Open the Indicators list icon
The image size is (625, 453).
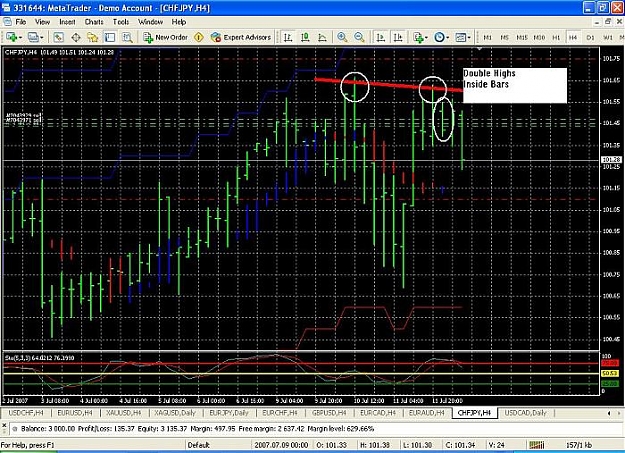point(418,37)
